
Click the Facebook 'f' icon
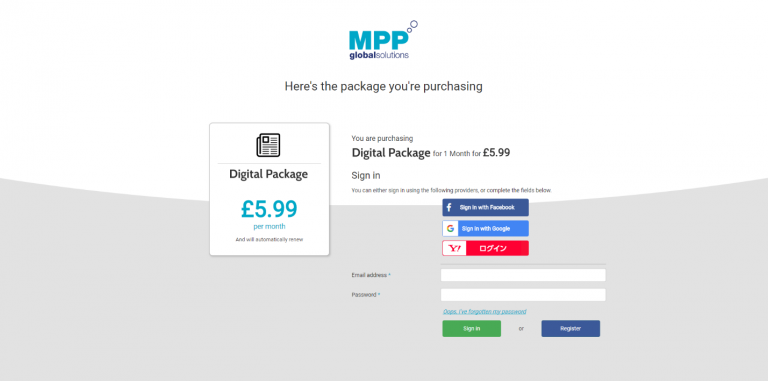click(449, 208)
